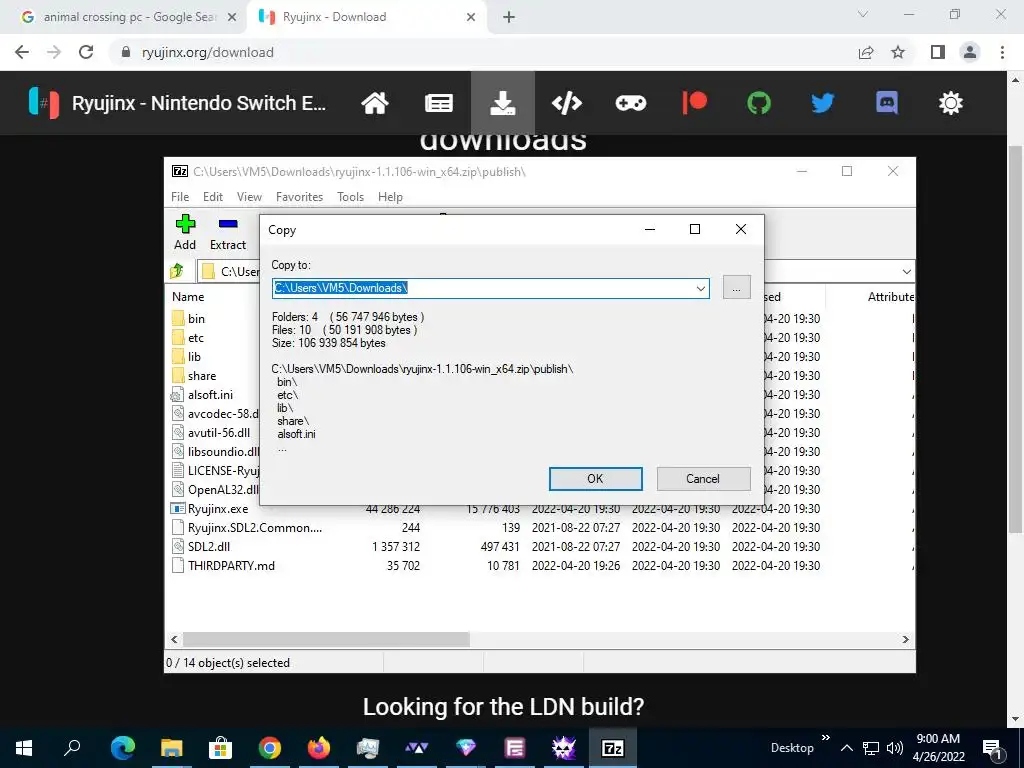Browse for destination folder with ... button
The width and height of the screenshot is (1024, 768).
(x=737, y=287)
